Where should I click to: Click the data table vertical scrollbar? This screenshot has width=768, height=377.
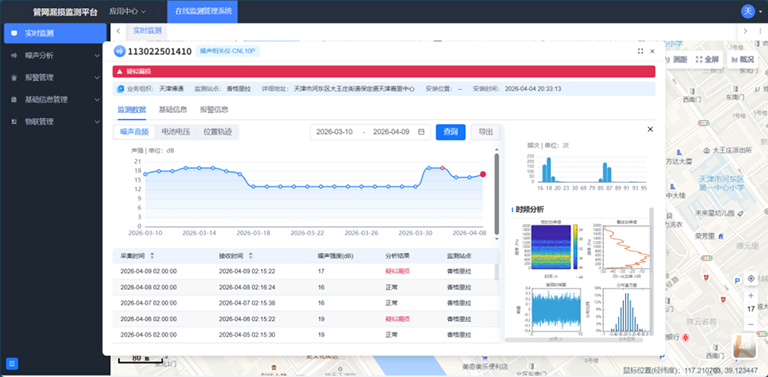[497, 272]
